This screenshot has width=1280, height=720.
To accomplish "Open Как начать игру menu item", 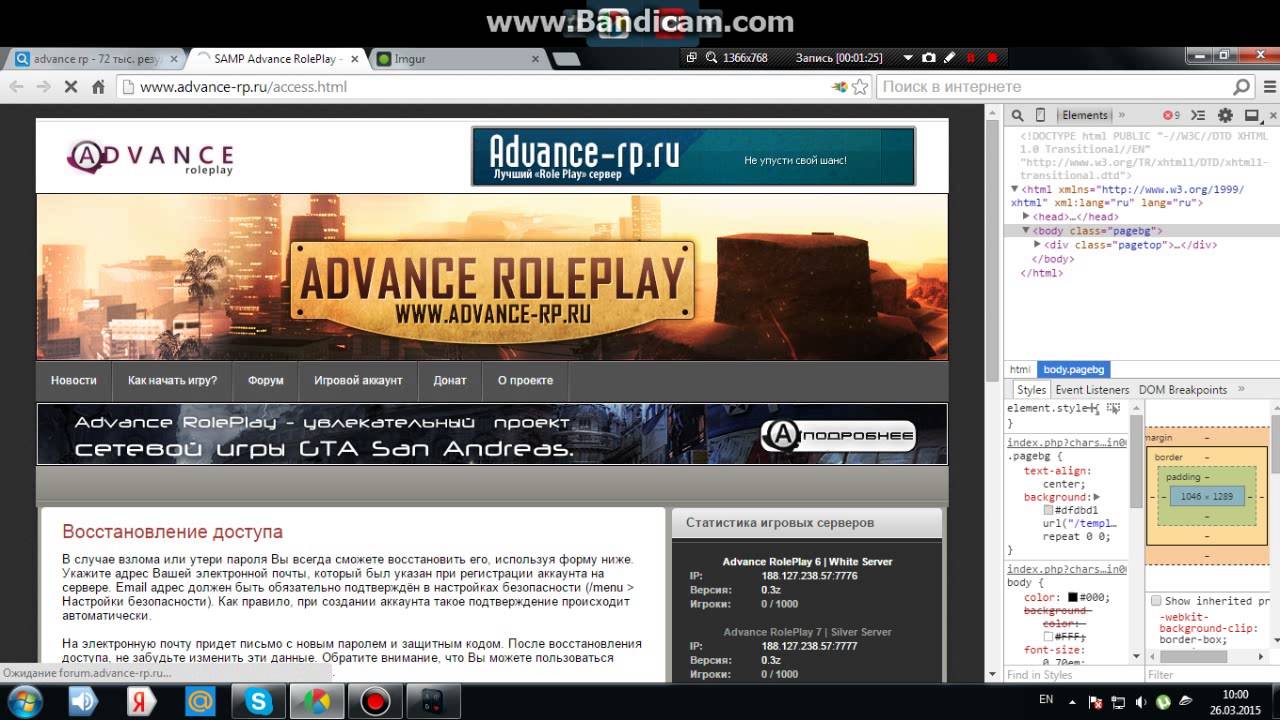I will click(172, 381).
